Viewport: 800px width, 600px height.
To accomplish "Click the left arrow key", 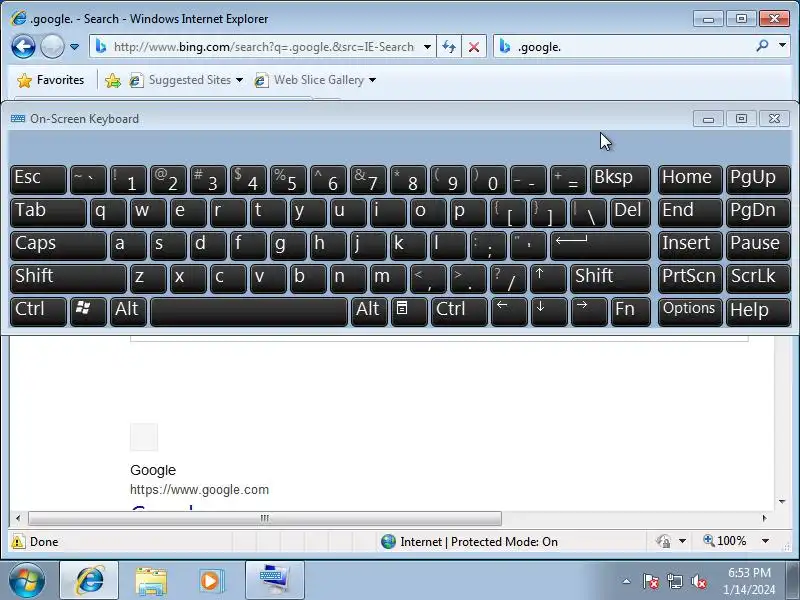I will pyautogui.click(x=509, y=312).
